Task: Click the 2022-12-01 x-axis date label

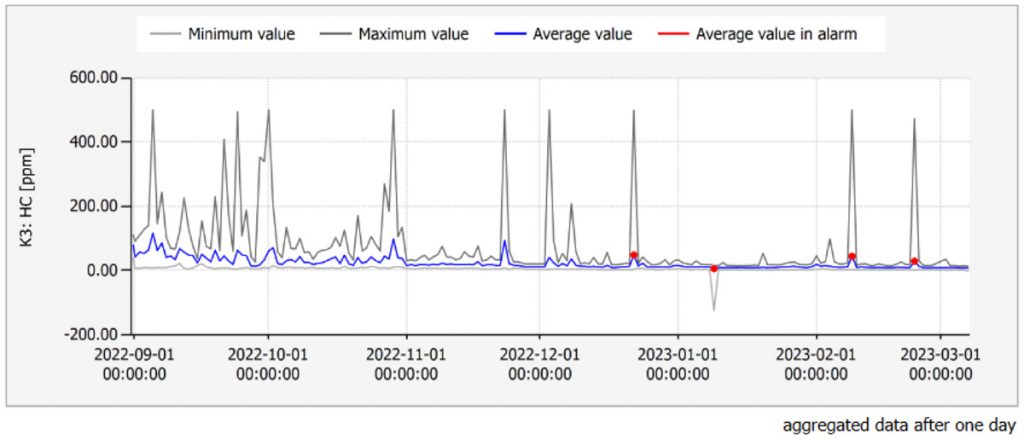Action: pos(539,363)
